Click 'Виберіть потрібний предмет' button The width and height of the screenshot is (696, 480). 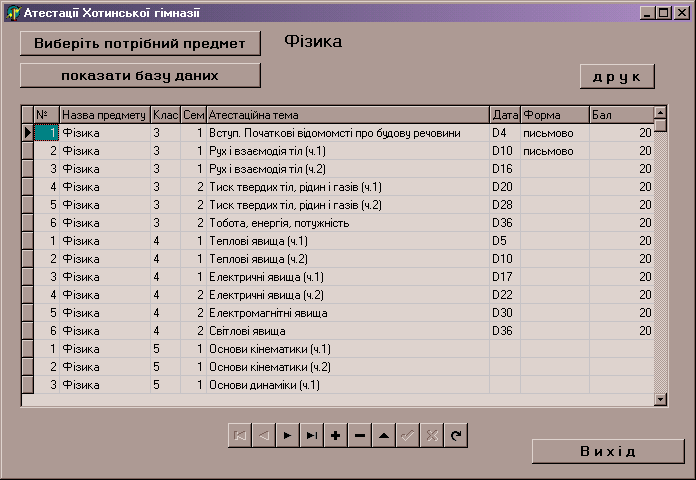tap(140, 44)
